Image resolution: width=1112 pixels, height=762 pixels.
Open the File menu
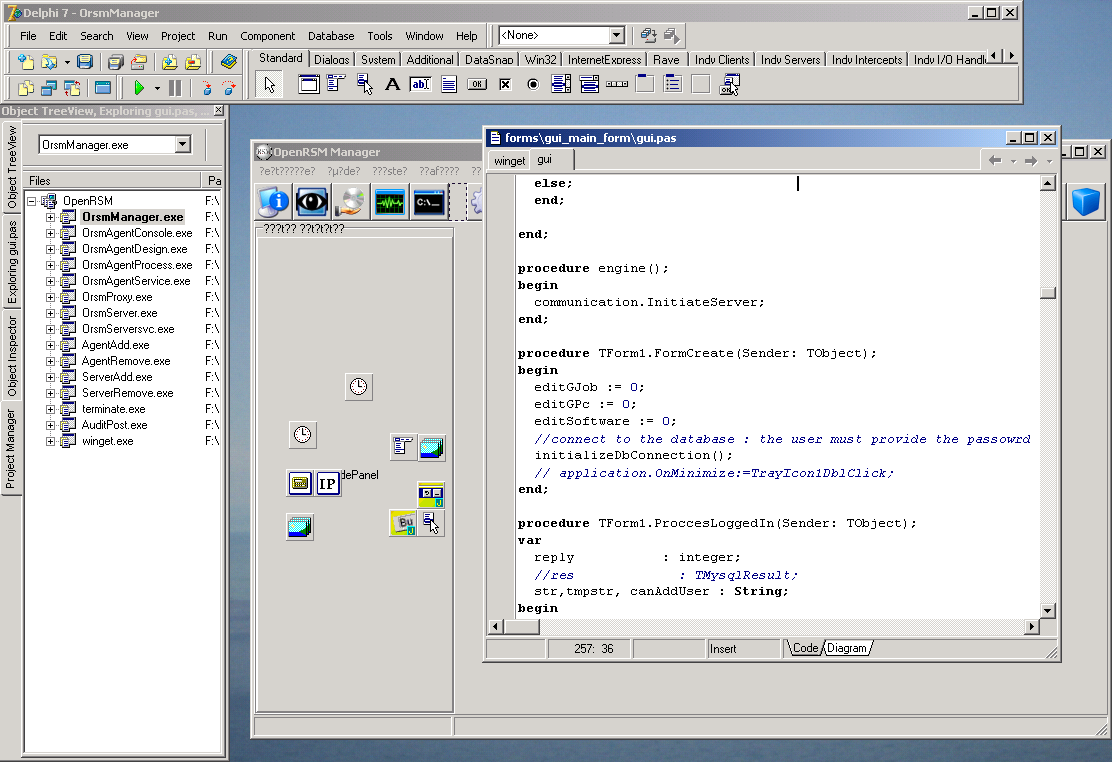(28, 35)
